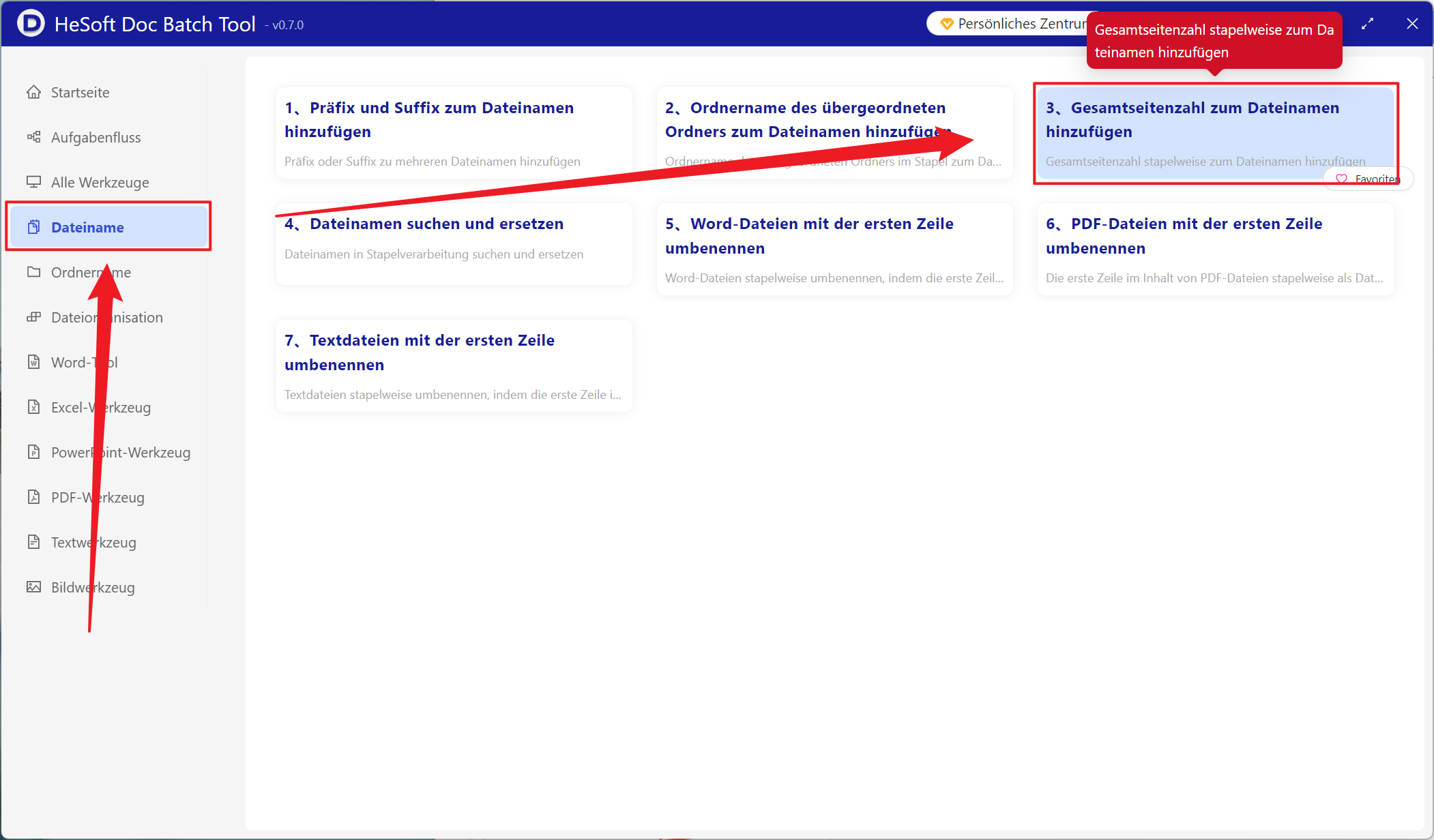Open PDF-Dateien mit der ersten Zeile umbenennen
This screenshot has width=1434, height=840.
1215,249
